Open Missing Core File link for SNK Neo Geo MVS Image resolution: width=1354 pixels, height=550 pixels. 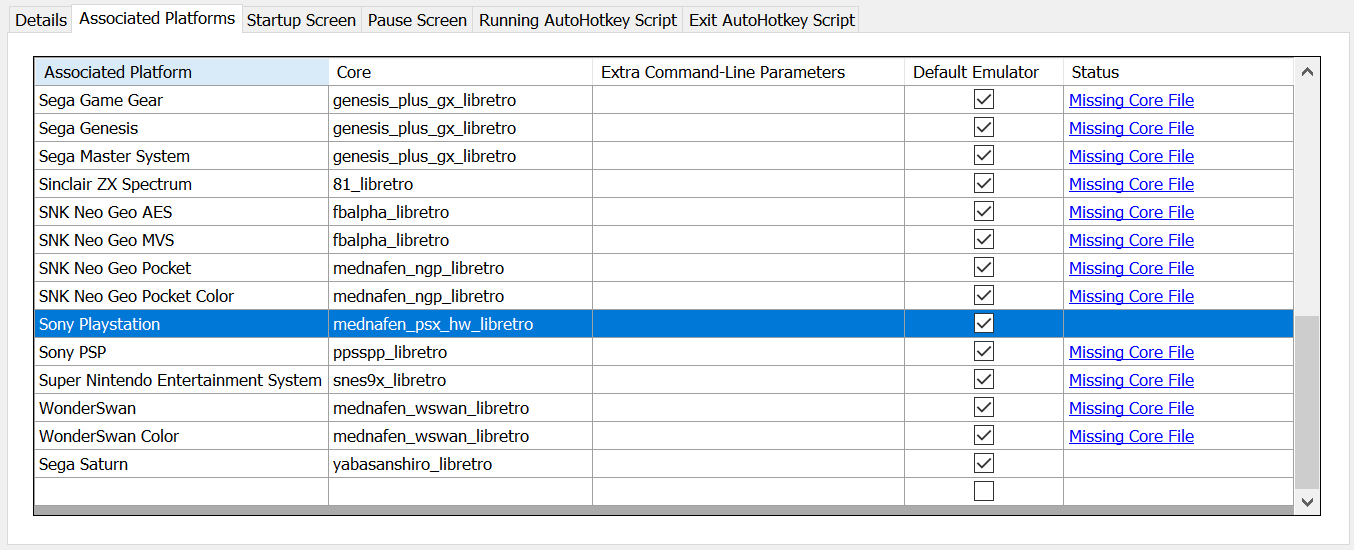pos(1131,240)
